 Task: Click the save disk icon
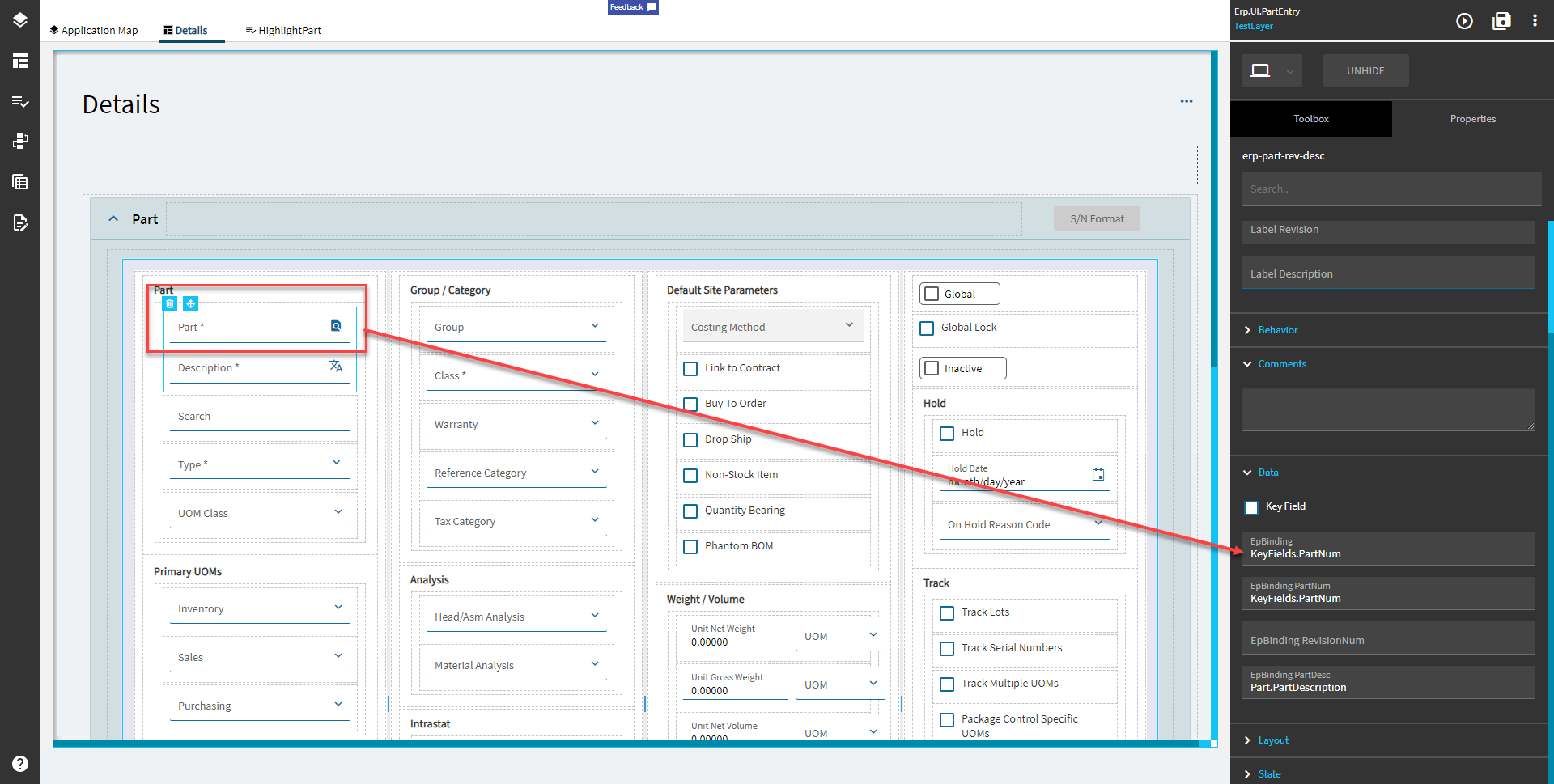[x=1501, y=21]
